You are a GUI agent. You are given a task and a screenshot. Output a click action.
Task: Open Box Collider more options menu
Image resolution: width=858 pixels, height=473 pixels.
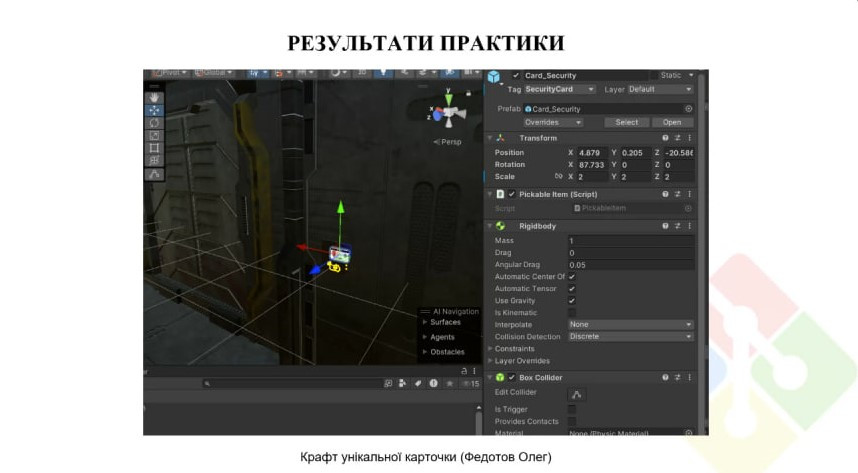point(689,377)
